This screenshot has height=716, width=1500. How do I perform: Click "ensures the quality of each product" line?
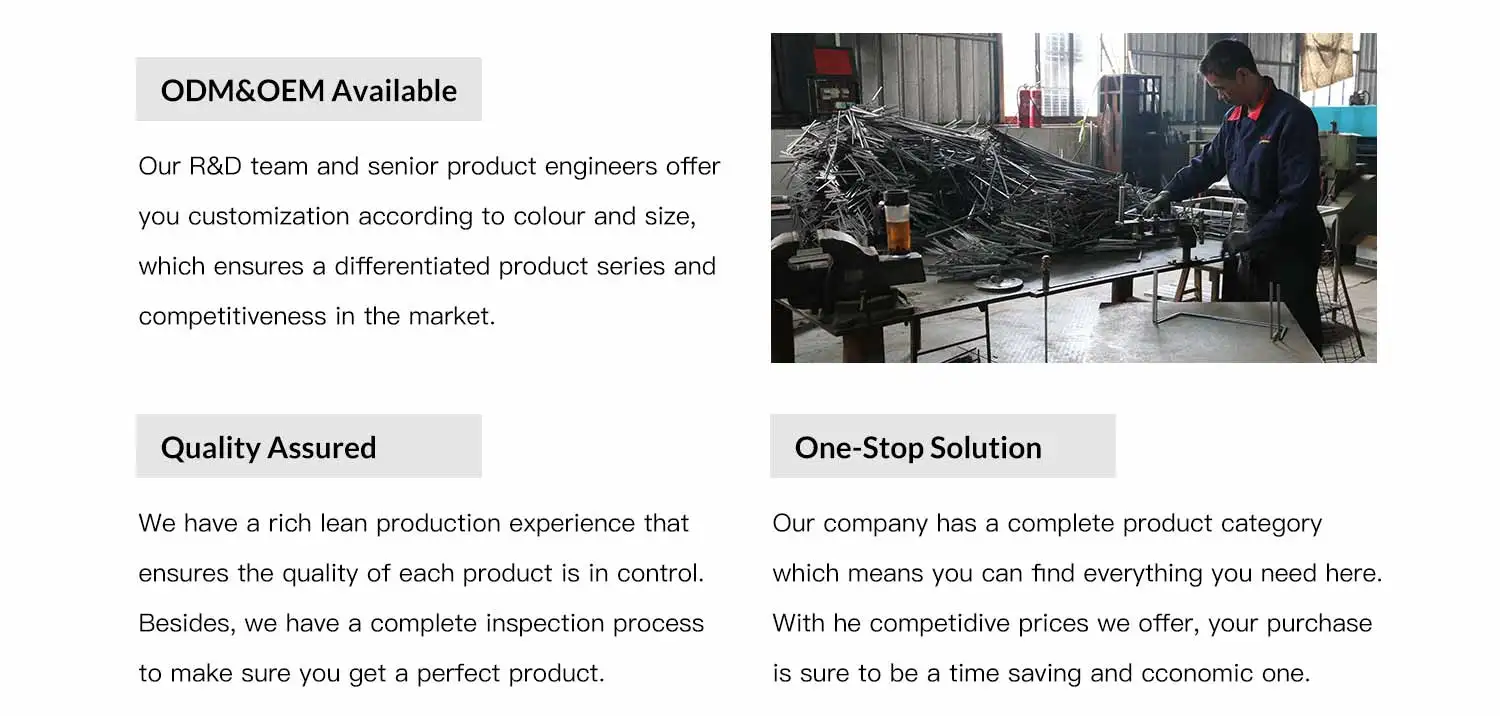coord(421,573)
